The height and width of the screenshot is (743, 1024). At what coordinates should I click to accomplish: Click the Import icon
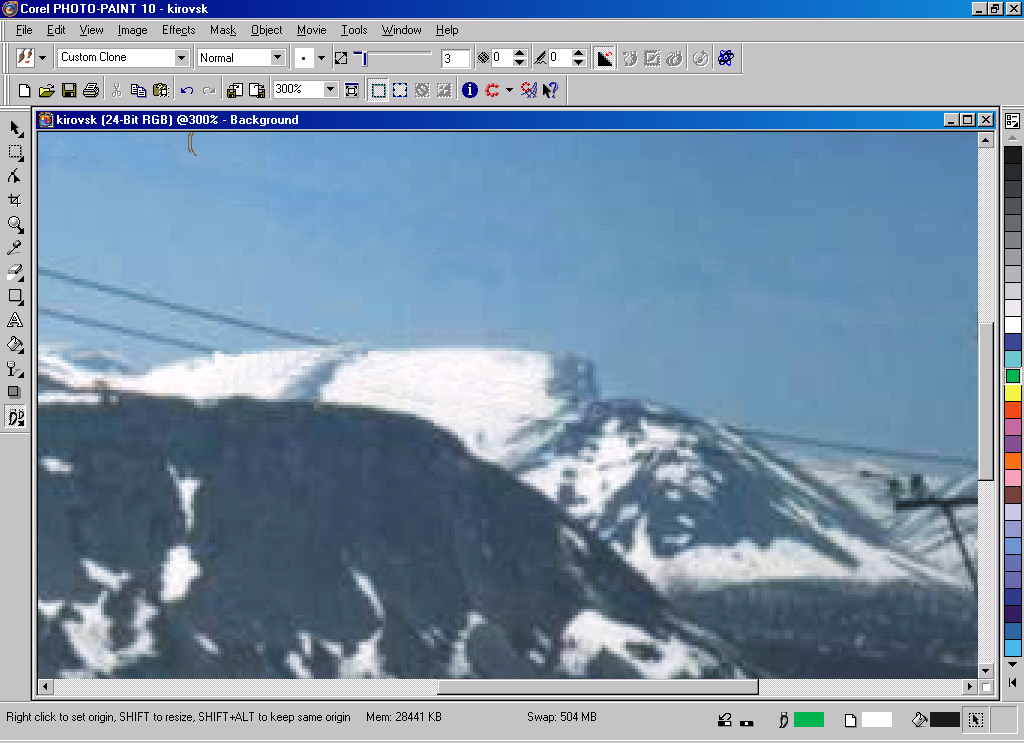[x=235, y=90]
